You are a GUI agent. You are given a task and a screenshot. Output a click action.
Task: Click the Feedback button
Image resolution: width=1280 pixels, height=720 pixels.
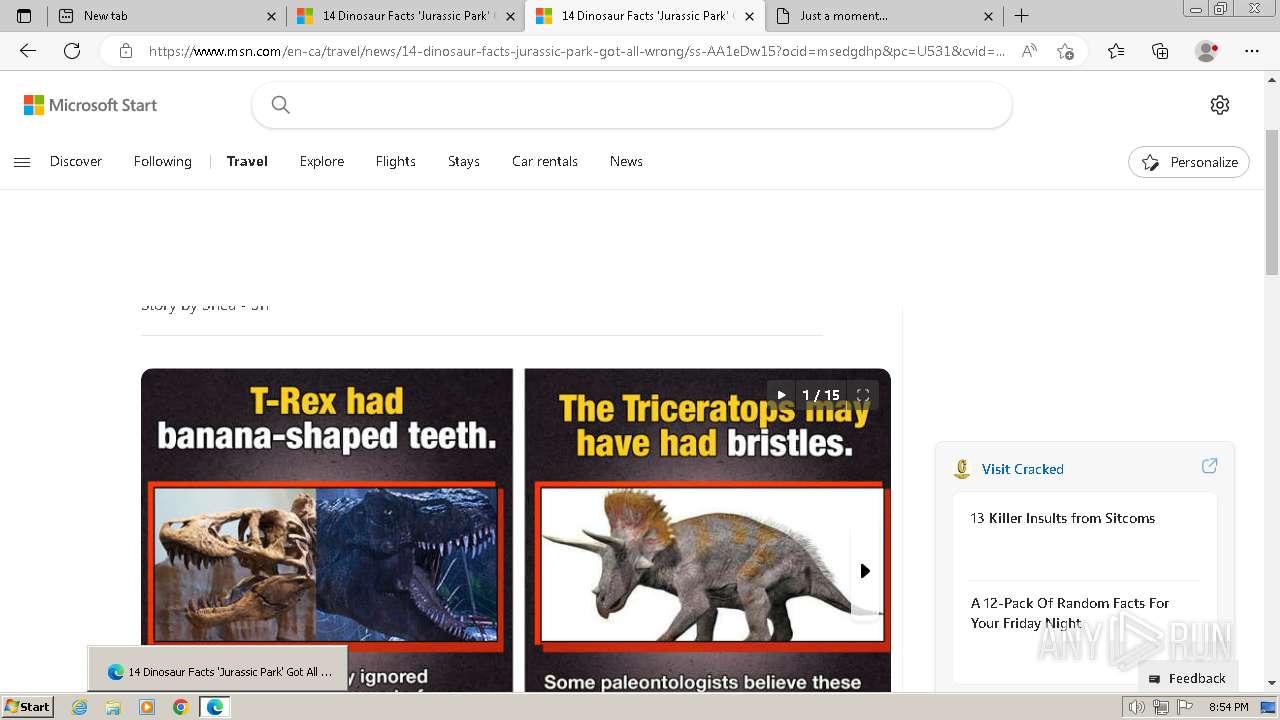(1188, 678)
